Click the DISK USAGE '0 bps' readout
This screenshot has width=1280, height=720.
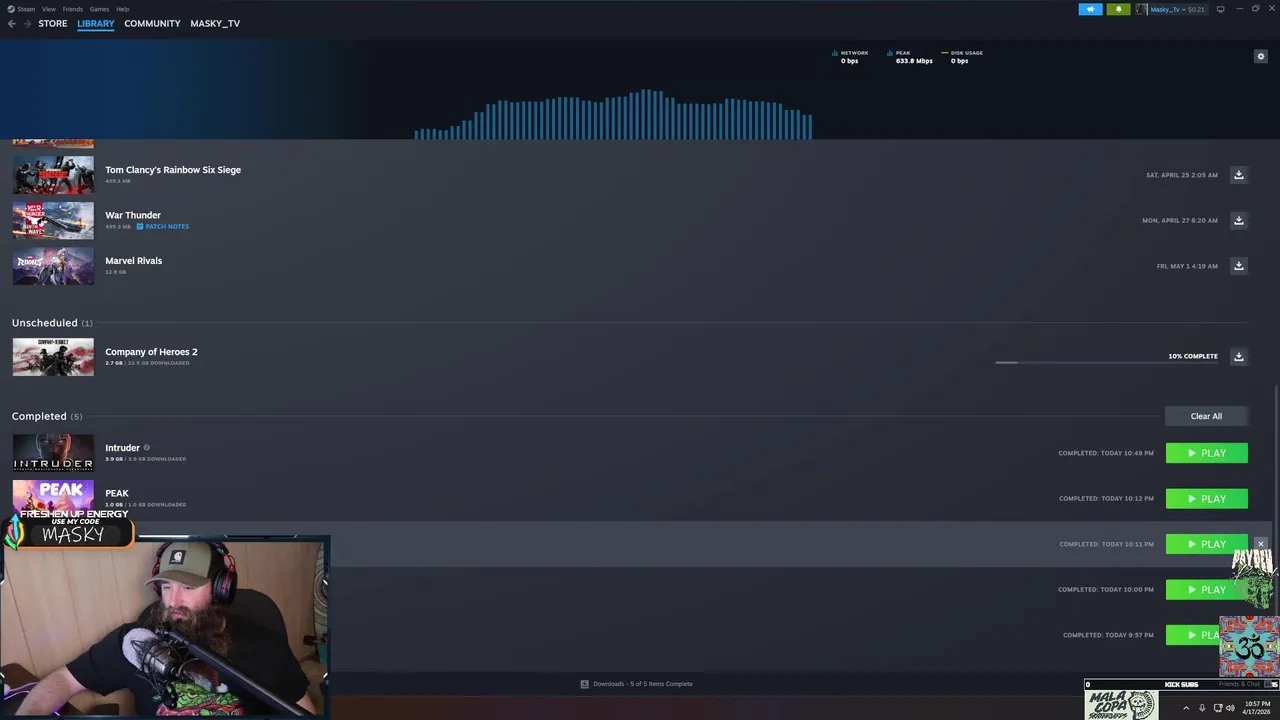959,61
